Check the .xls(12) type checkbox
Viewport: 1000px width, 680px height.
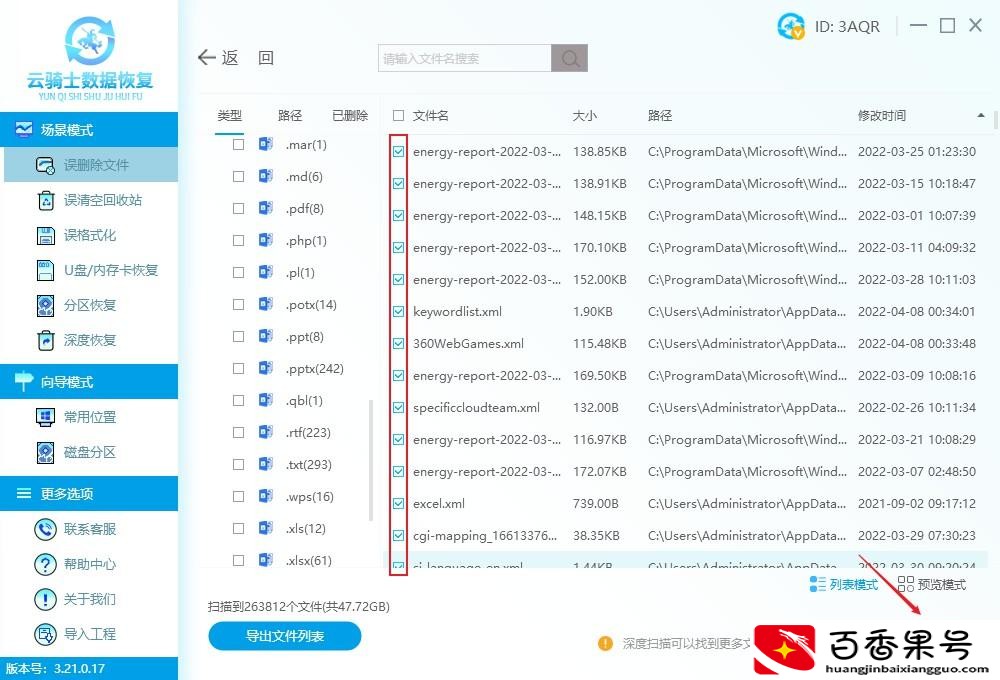point(239,528)
